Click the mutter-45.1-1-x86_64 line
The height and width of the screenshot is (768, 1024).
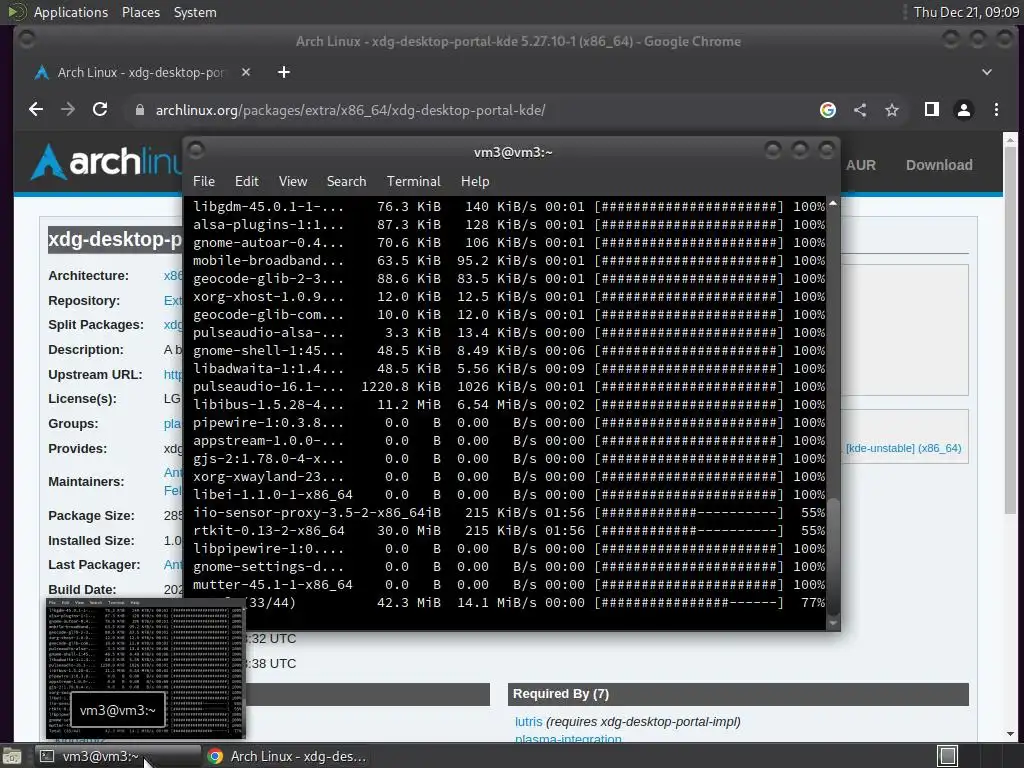[509, 584]
